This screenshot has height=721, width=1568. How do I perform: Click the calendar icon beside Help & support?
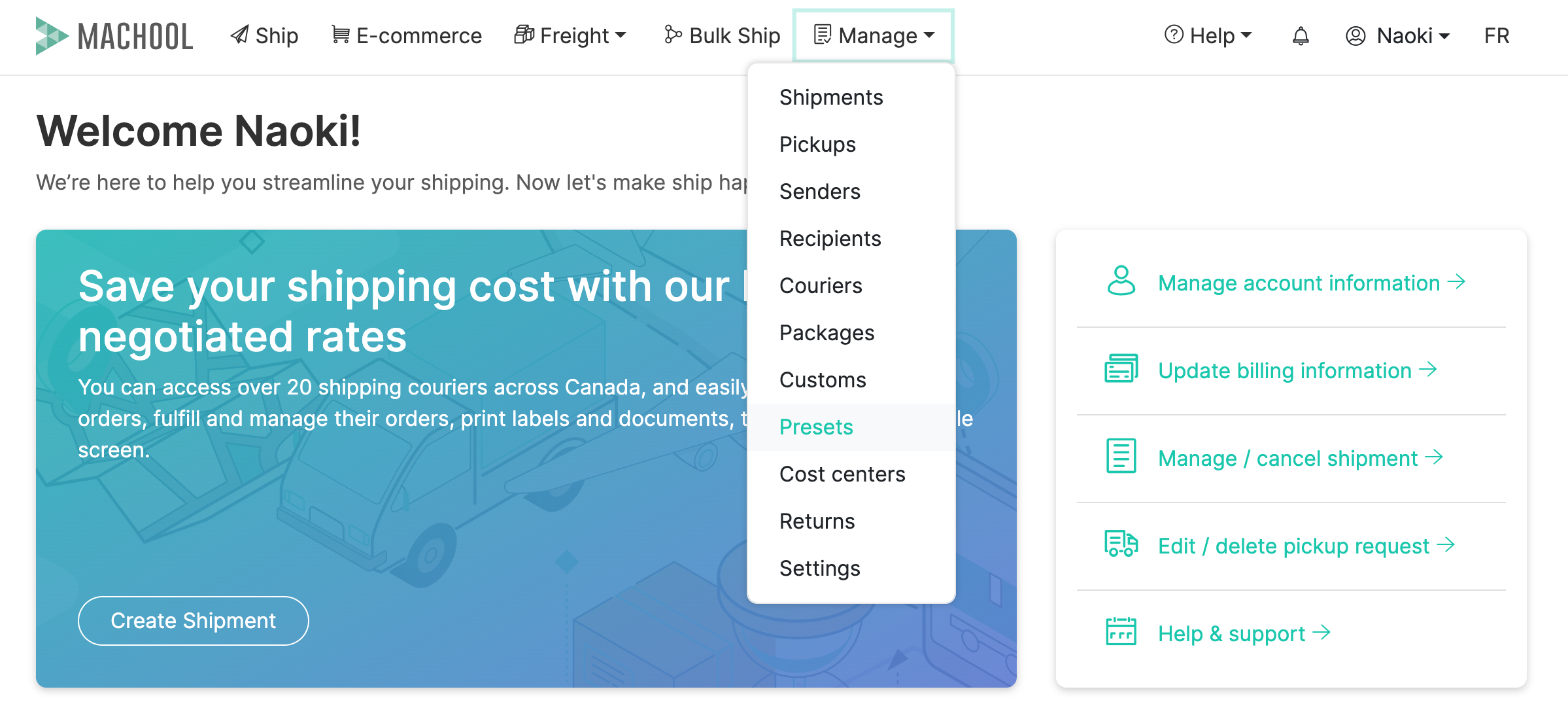click(x=1121, y=631)
